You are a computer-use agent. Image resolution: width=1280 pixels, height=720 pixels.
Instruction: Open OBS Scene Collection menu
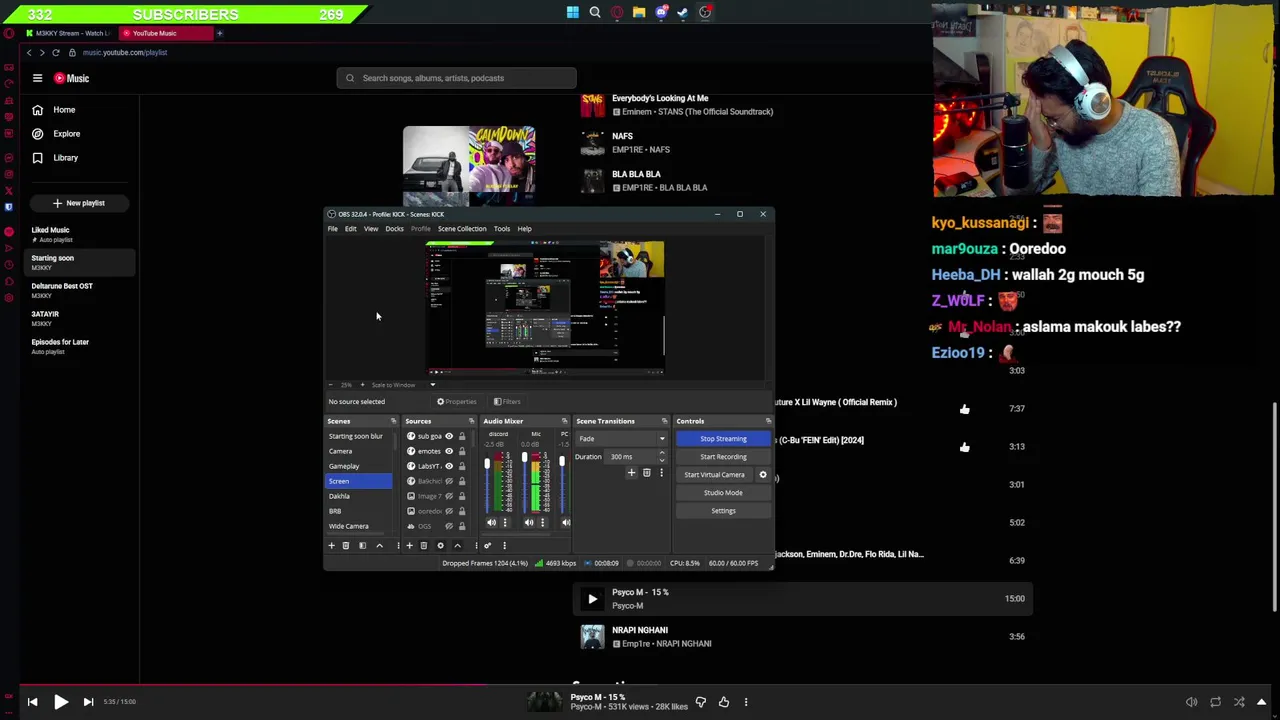pyautogui.click(x=462, y=229)
